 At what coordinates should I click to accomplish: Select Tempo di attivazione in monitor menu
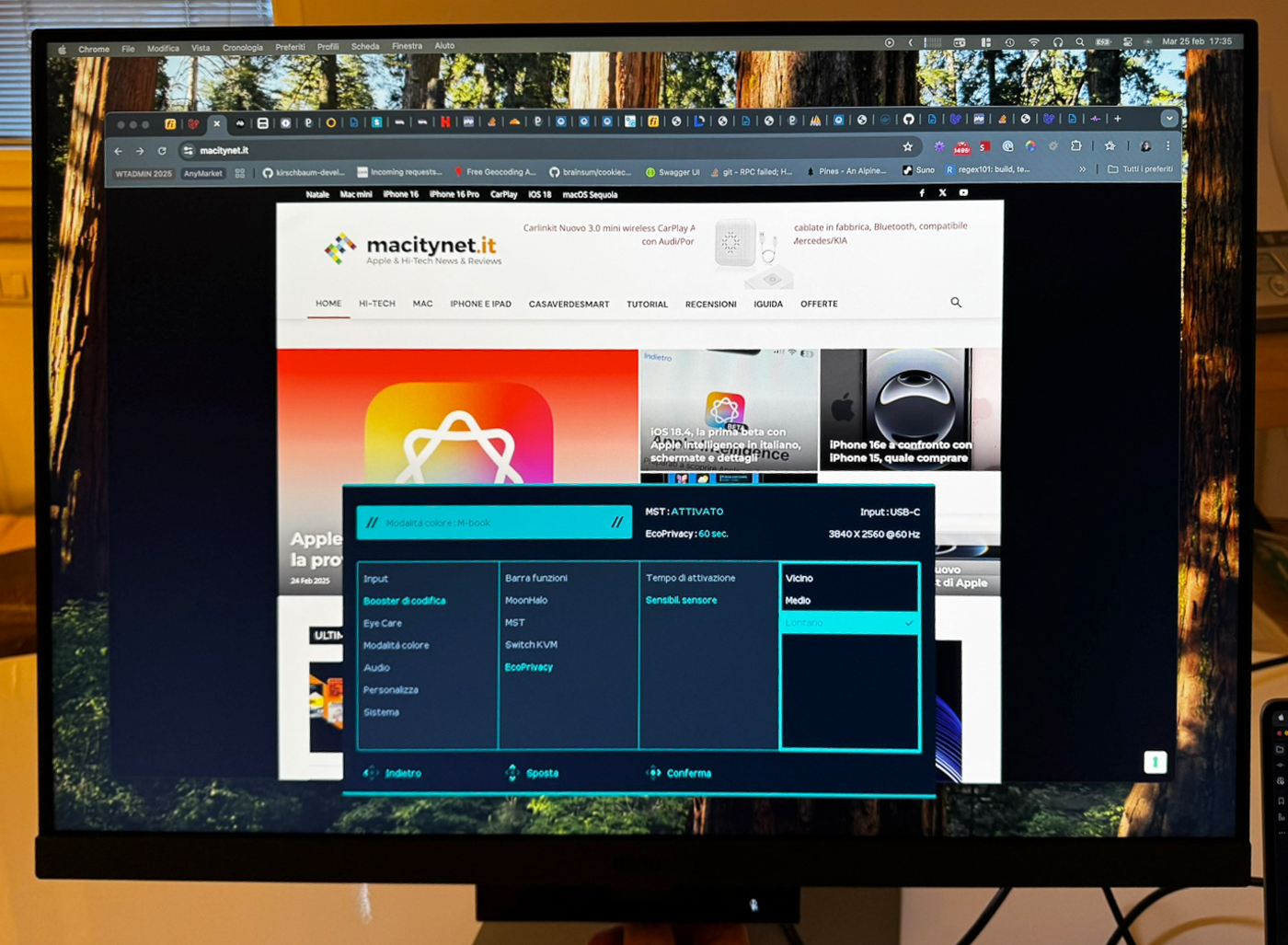[690, 578]
